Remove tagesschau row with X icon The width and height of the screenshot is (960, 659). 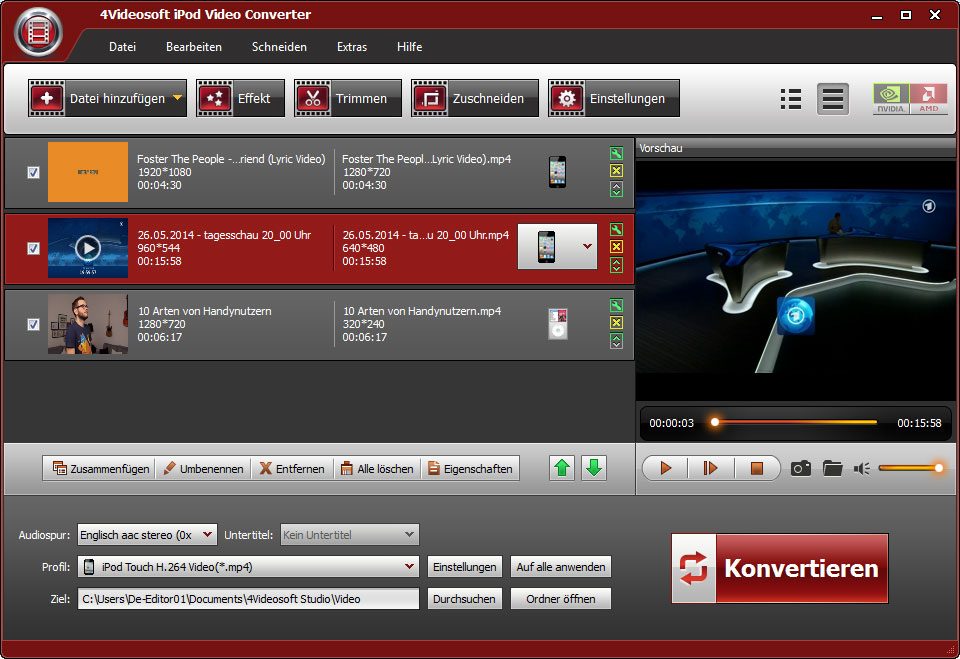pyautogui.click(x=617, y=247)
